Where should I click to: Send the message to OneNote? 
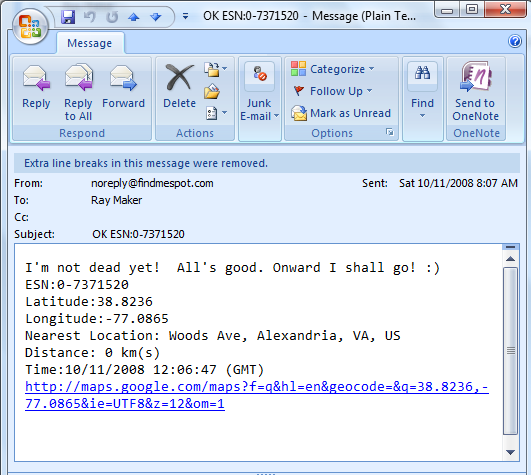point(475,91)
